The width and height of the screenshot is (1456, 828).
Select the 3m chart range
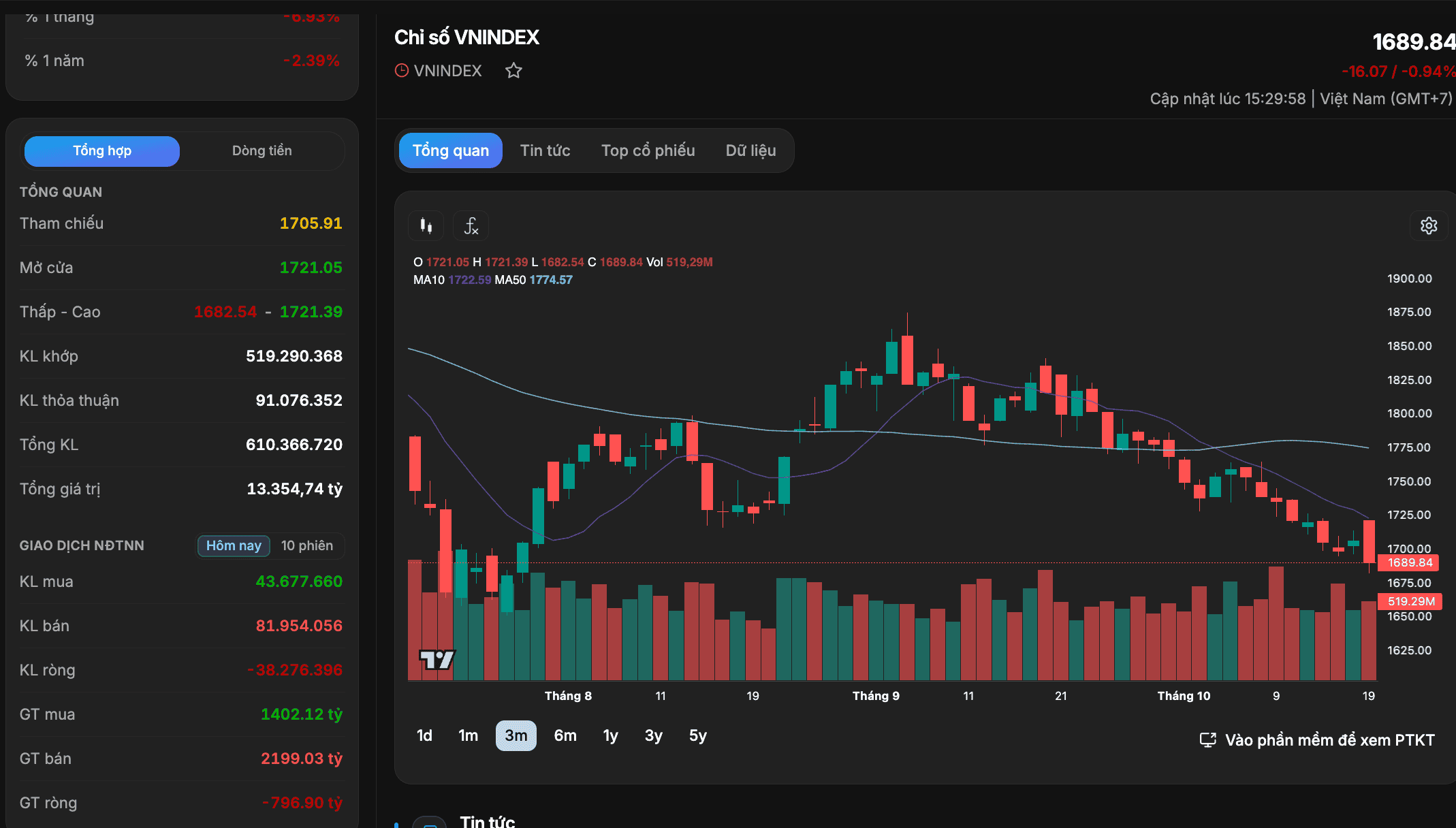coord(516,735)
